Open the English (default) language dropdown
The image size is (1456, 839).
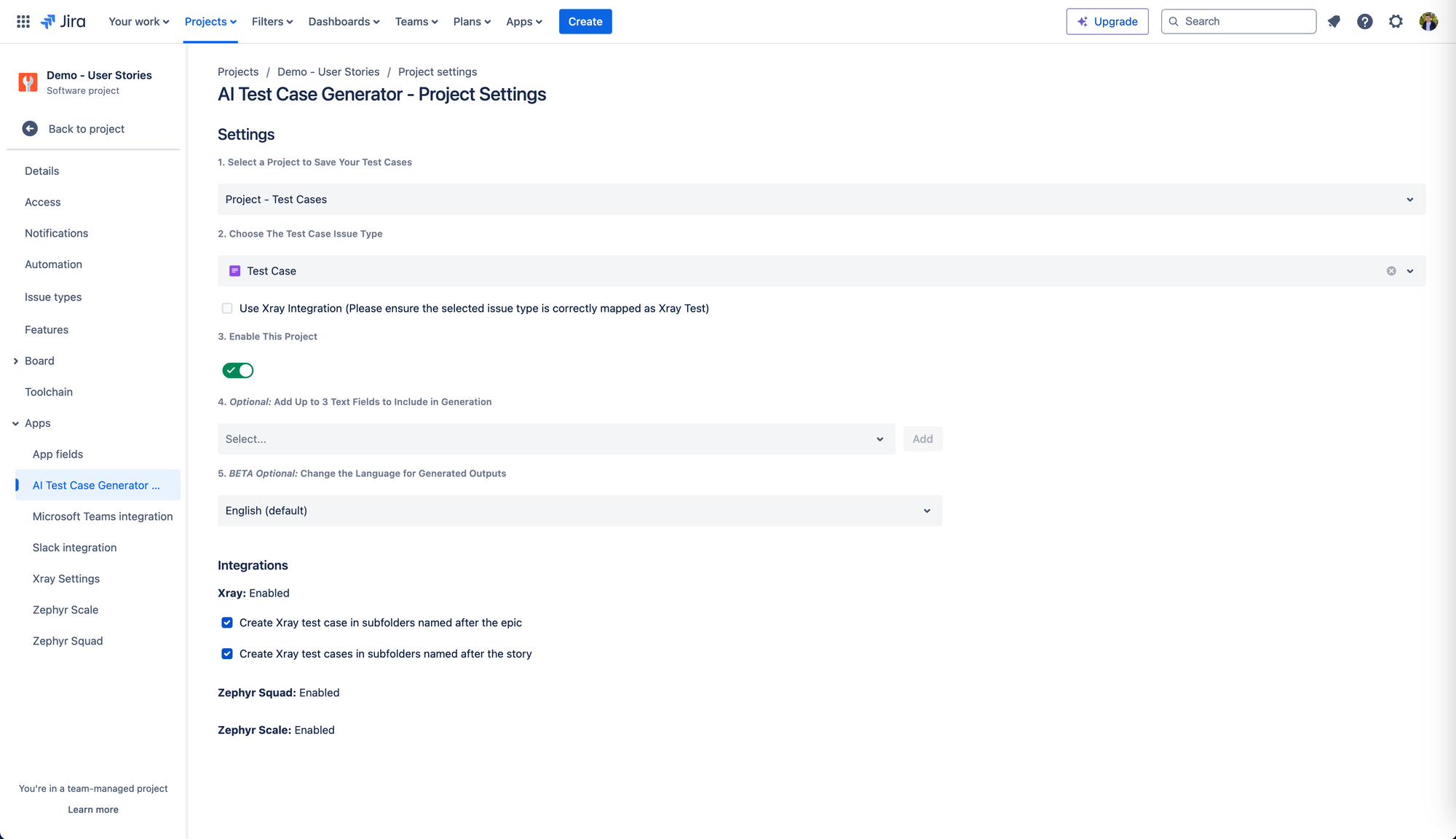click(x=579, y=511)
